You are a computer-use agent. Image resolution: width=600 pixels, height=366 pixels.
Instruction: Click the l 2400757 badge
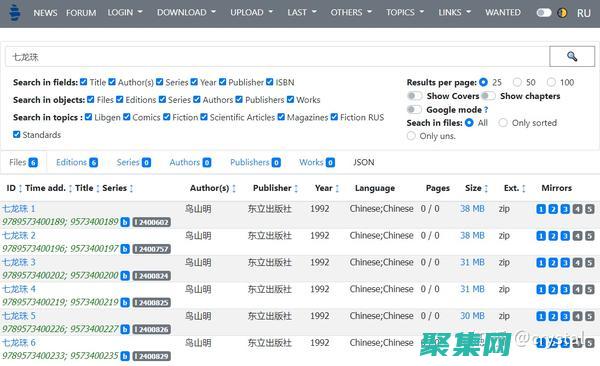click(152, 249)
